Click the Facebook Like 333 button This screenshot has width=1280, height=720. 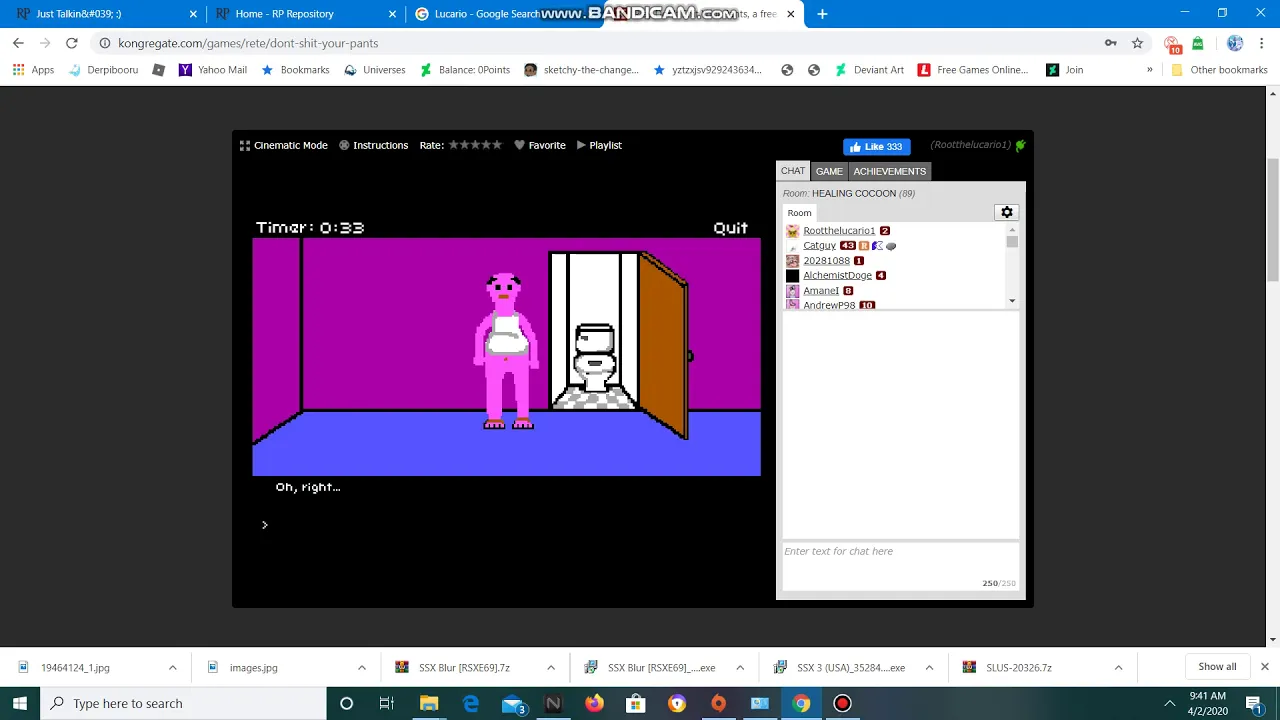877,147
